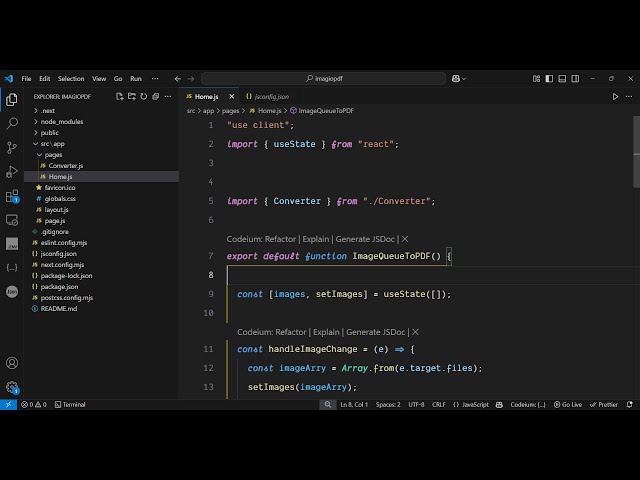Toggle the primary side bar

coord(549,79)
